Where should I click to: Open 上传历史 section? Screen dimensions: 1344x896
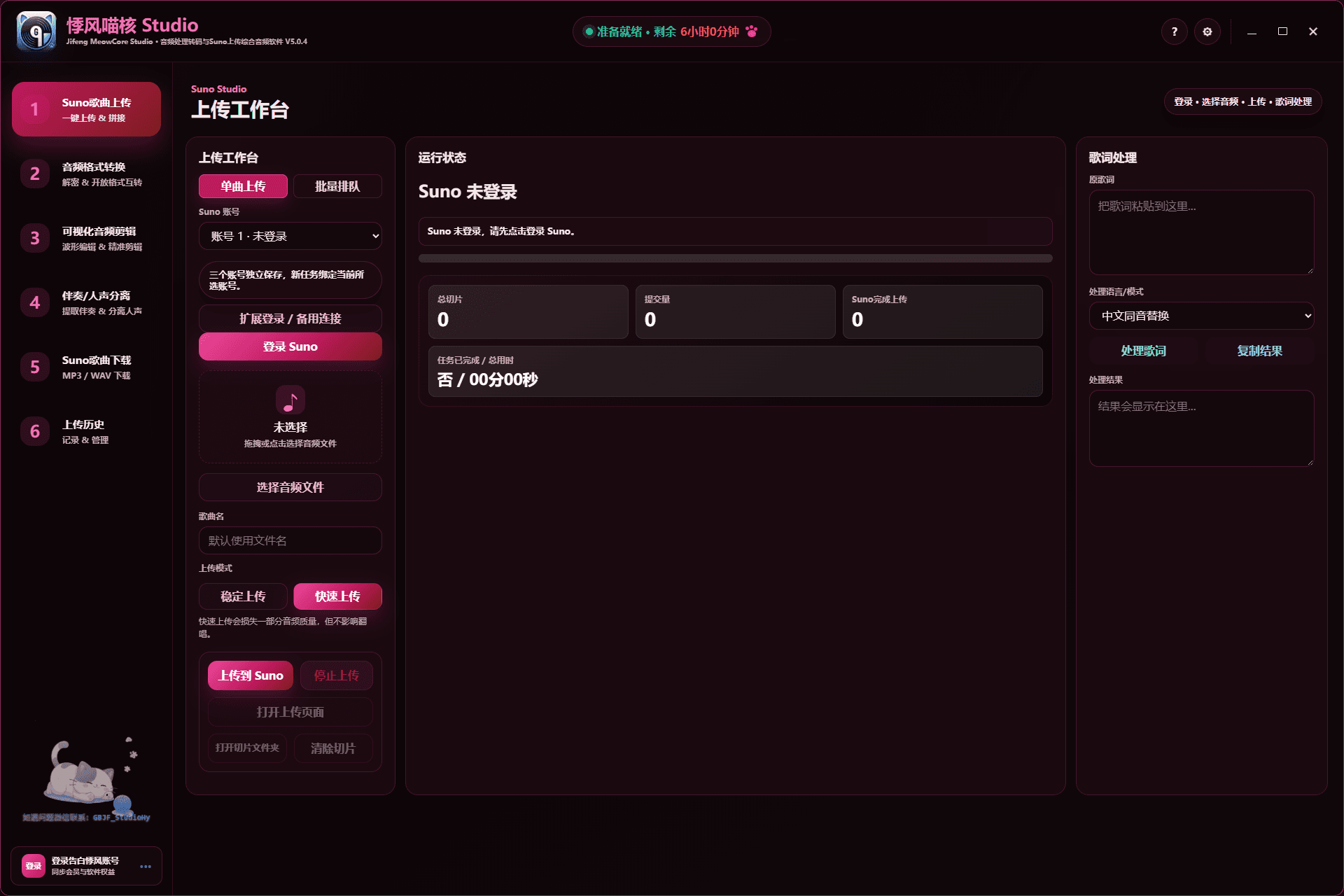tap(86, 431)
